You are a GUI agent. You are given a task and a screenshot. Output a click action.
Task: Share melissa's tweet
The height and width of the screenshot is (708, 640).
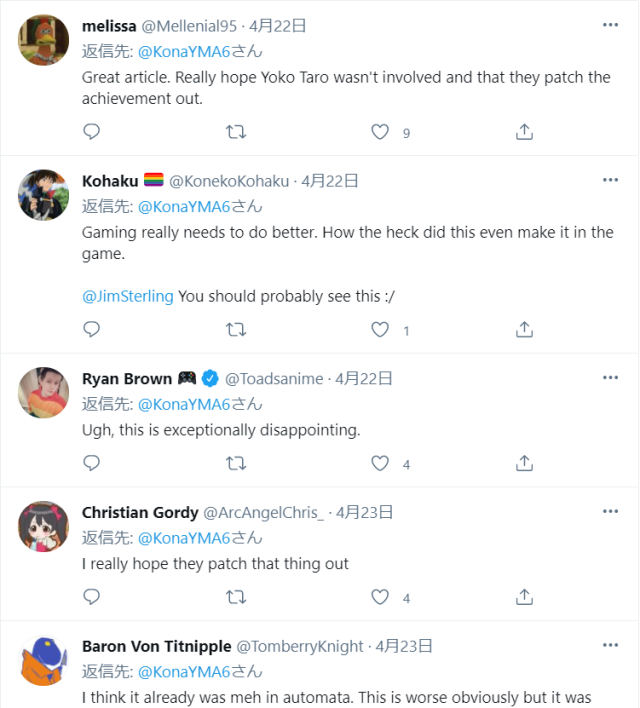point(523,131)
